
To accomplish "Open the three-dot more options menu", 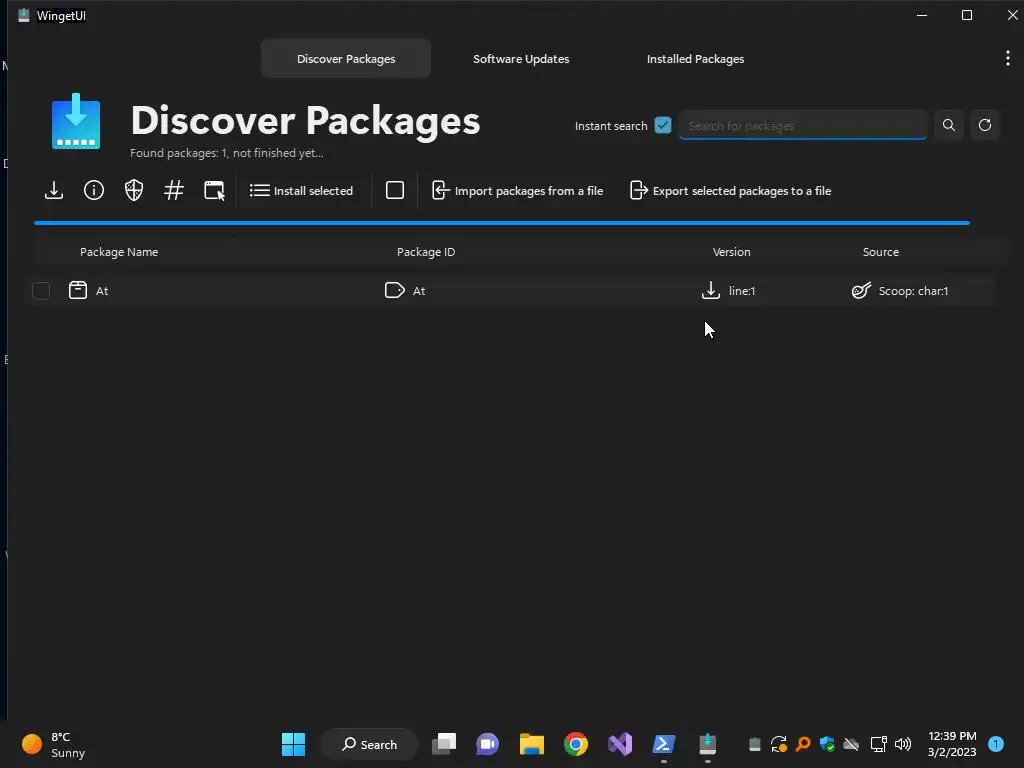I will [x=1008, y=58].
